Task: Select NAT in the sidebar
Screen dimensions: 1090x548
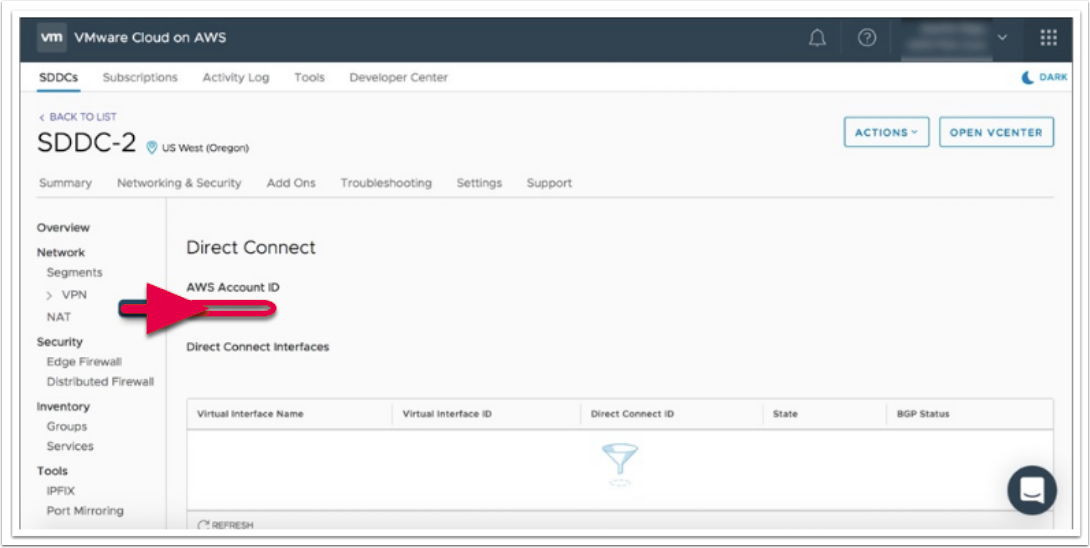Action: (x=58, y=316)
